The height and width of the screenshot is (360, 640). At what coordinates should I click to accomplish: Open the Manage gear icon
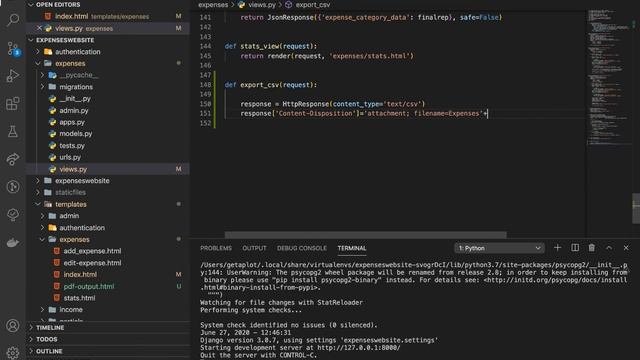click(x=13, y=353)
